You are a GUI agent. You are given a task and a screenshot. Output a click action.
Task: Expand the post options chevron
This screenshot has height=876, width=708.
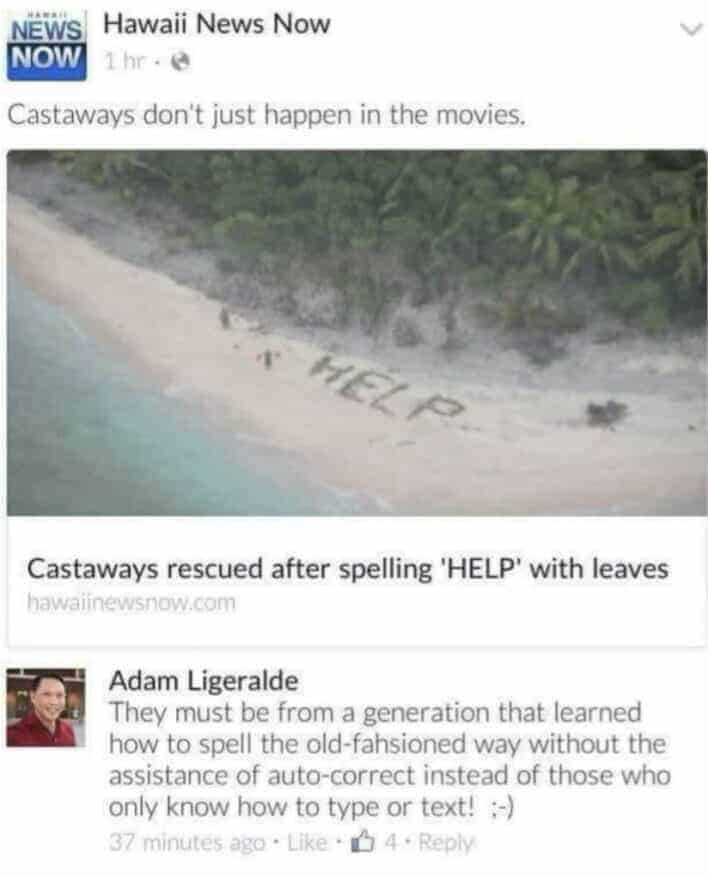[692, 29]
